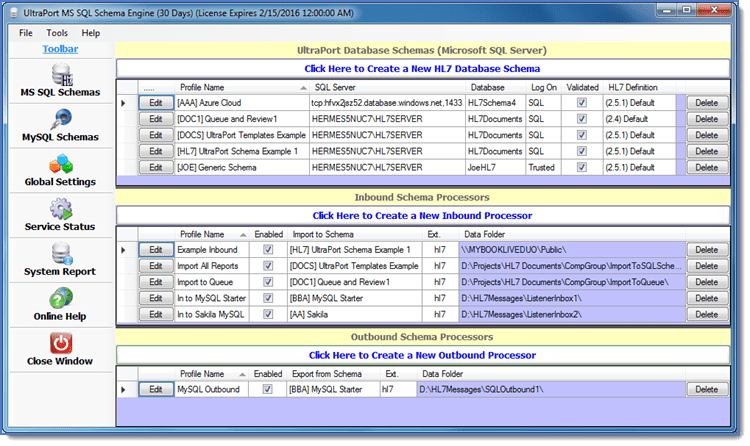Click the Toolbar link
This screenshot has height=446, width=750.
click(60, 49)
